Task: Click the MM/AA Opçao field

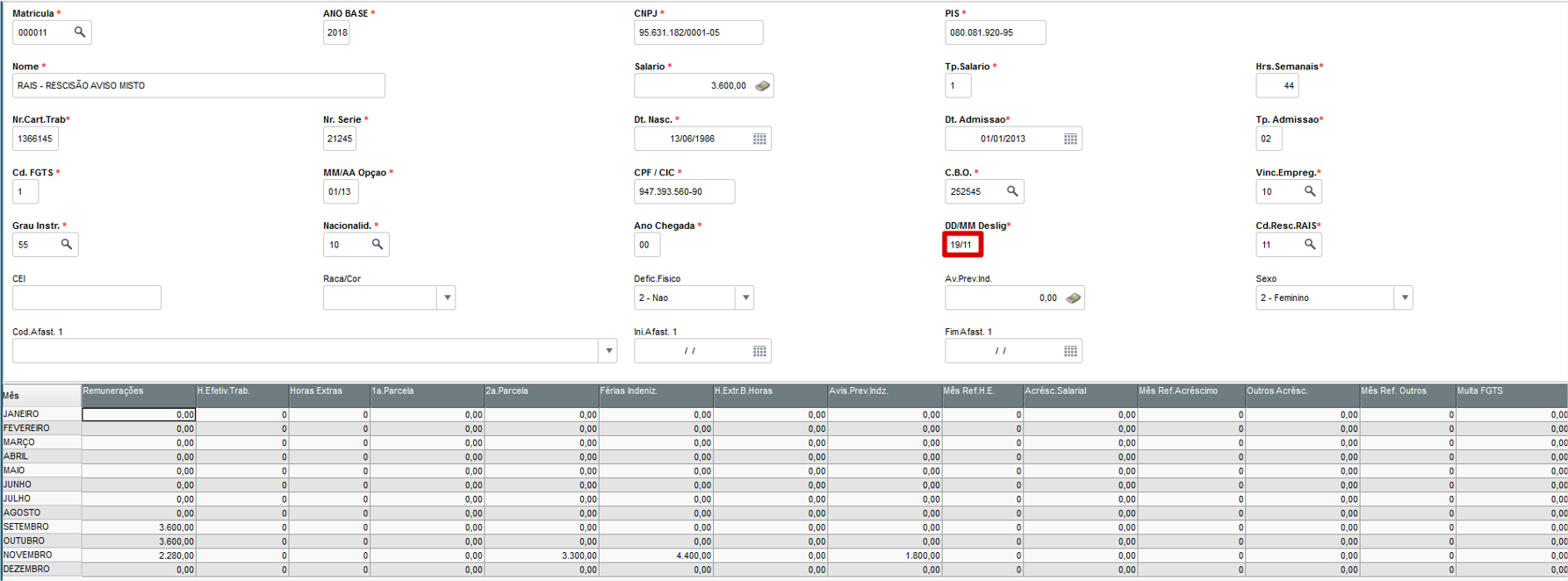Action: point(341,191)
